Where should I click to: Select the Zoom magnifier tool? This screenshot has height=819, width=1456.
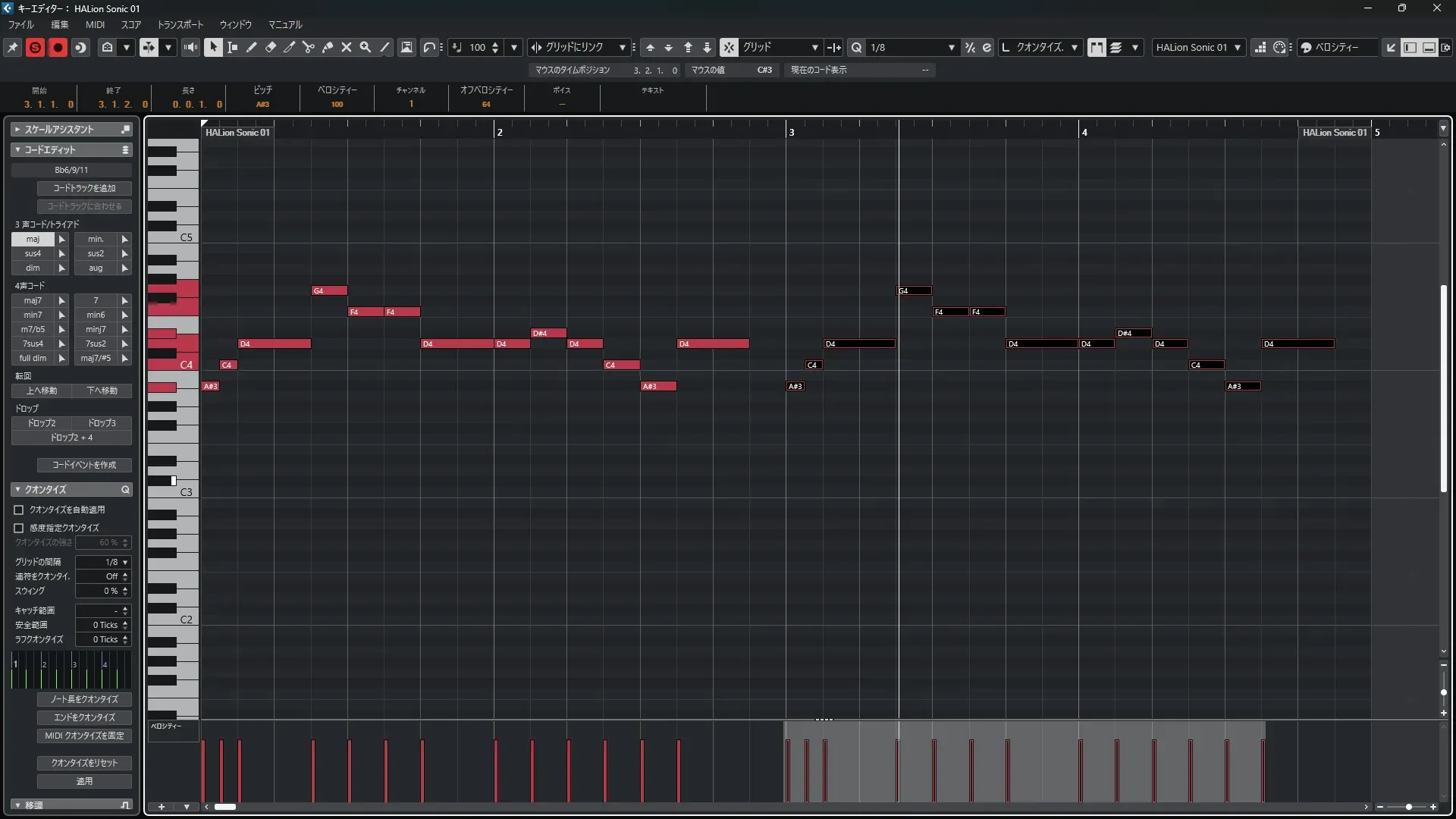(366, 47)
